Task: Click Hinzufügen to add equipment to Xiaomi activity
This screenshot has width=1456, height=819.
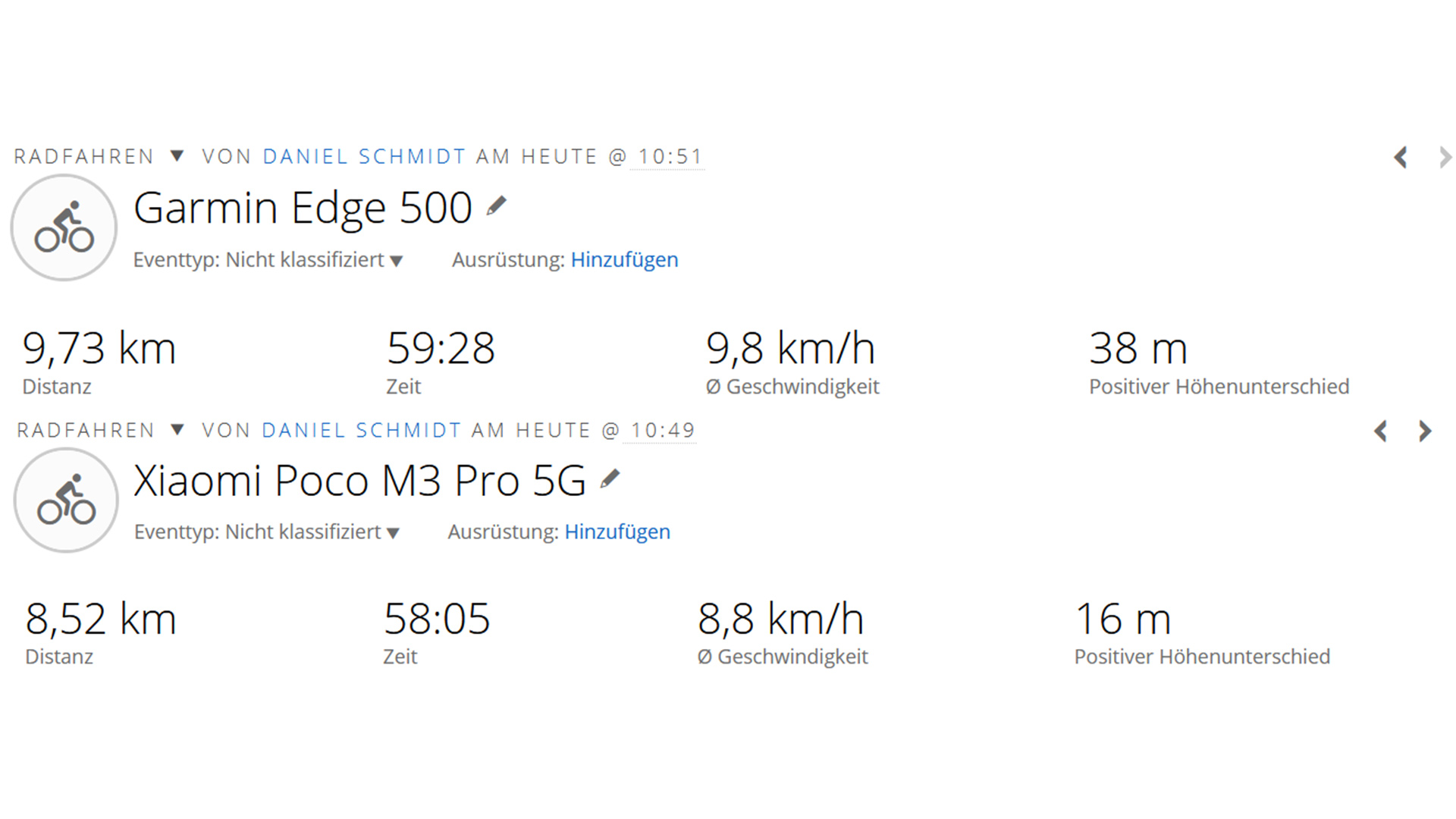Action: point(617,532)
